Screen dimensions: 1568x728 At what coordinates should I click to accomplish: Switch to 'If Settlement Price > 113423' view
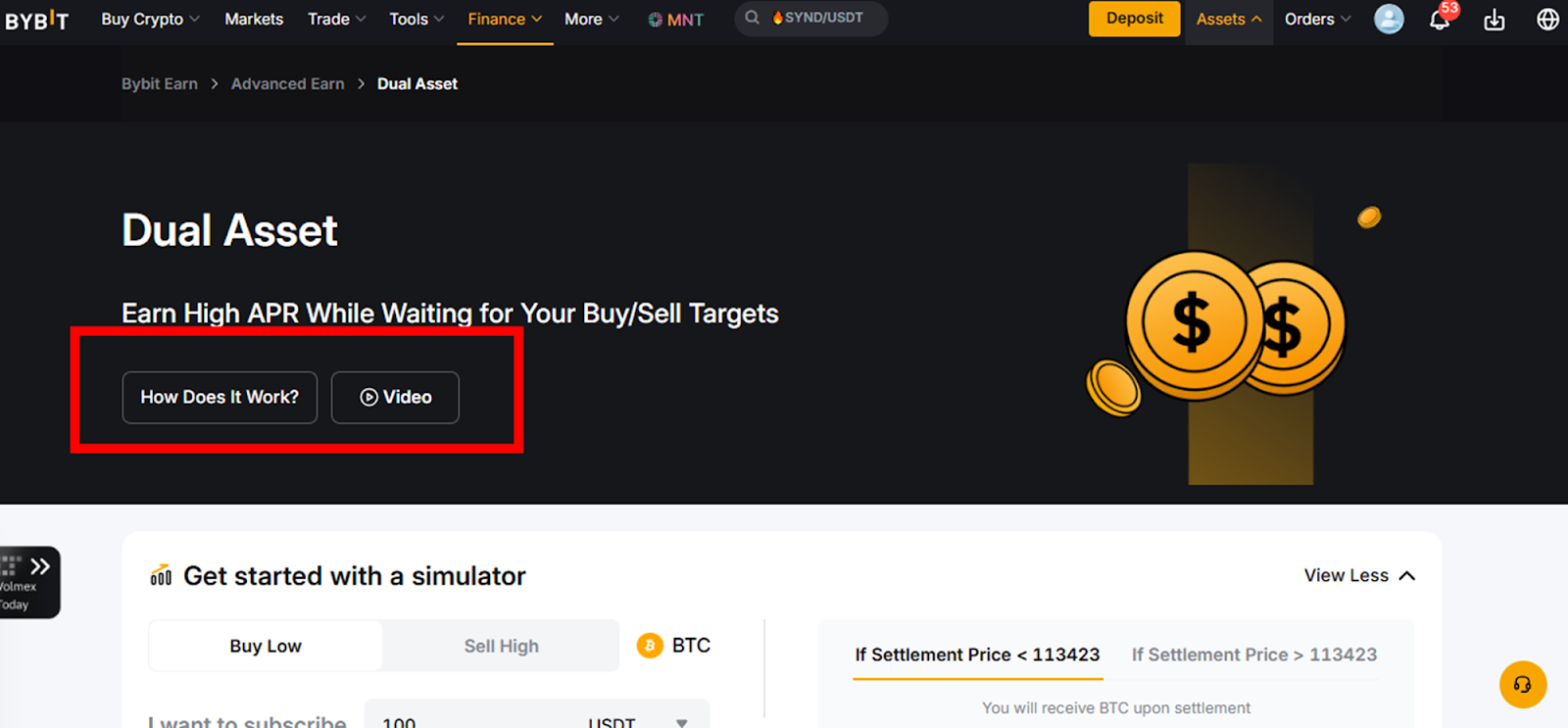1254,655
